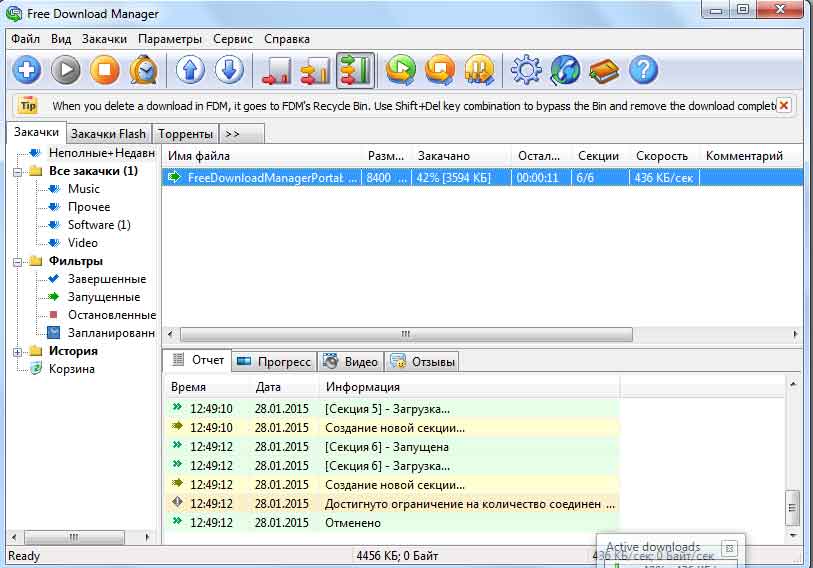Select the Software (1) category

pyautogui.click(x=99, y=225)
